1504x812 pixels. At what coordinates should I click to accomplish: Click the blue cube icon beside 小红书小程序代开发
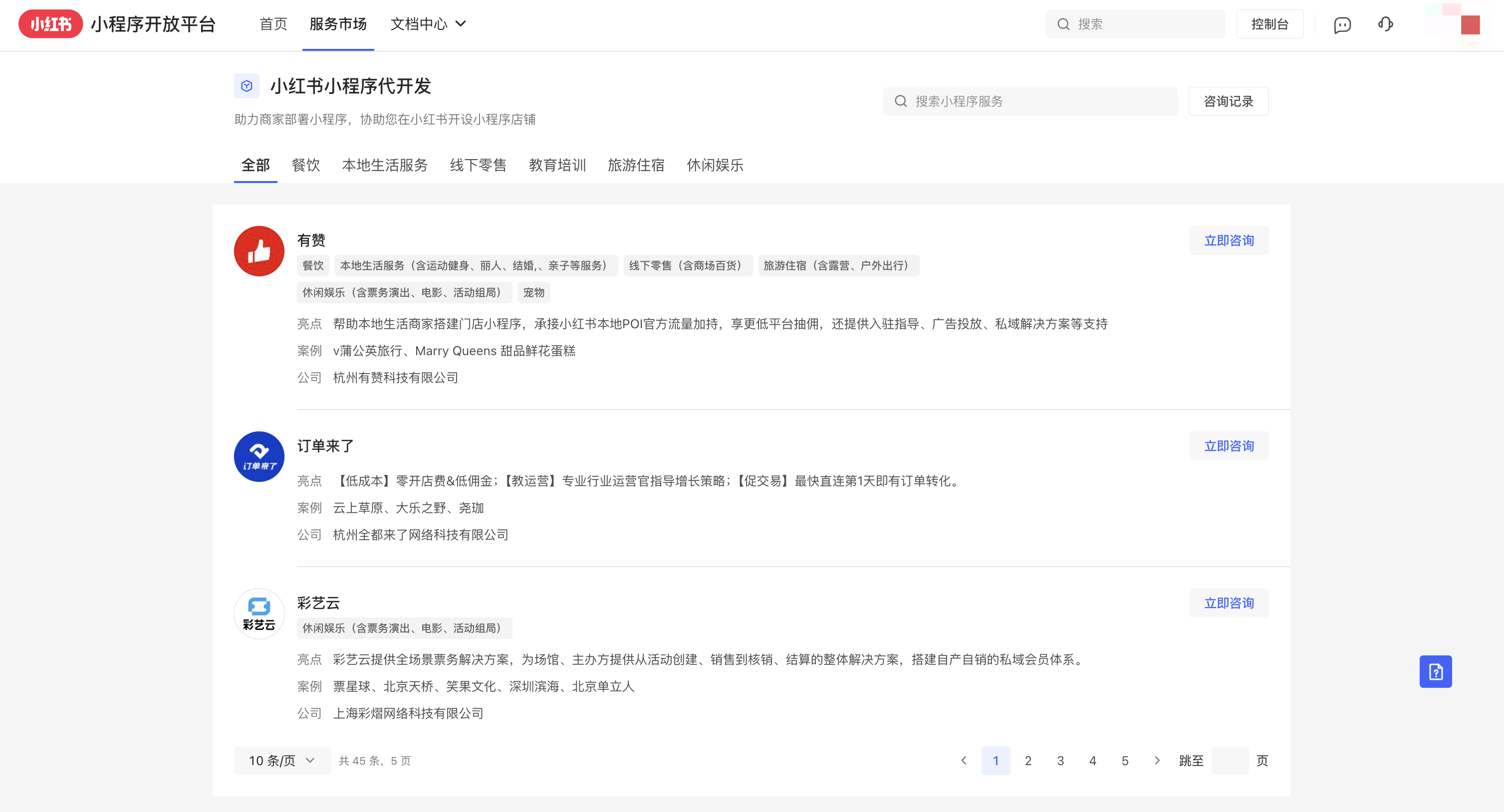(x=247, y=85)
